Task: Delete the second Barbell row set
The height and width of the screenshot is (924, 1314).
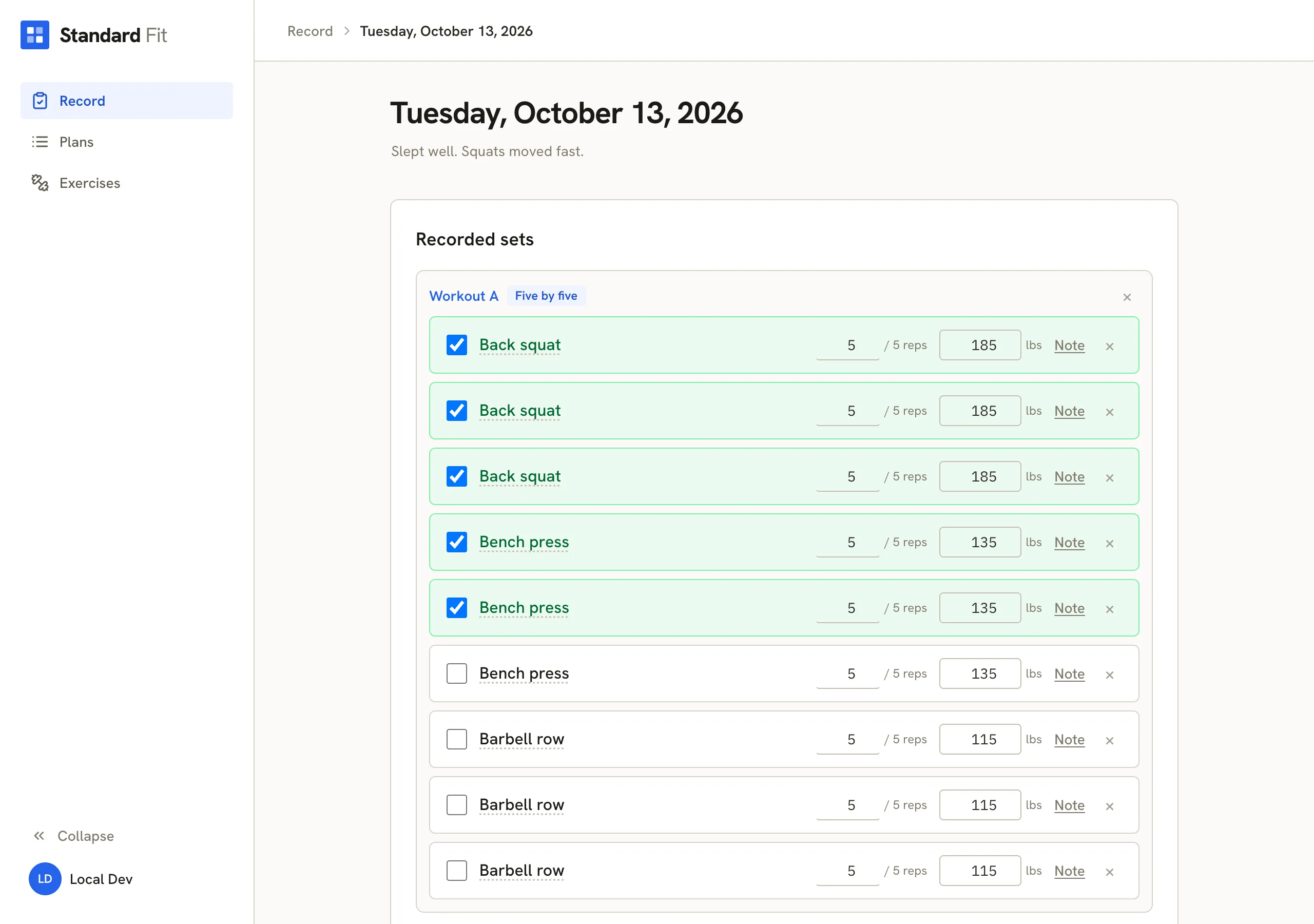Action: [1110, 806]
